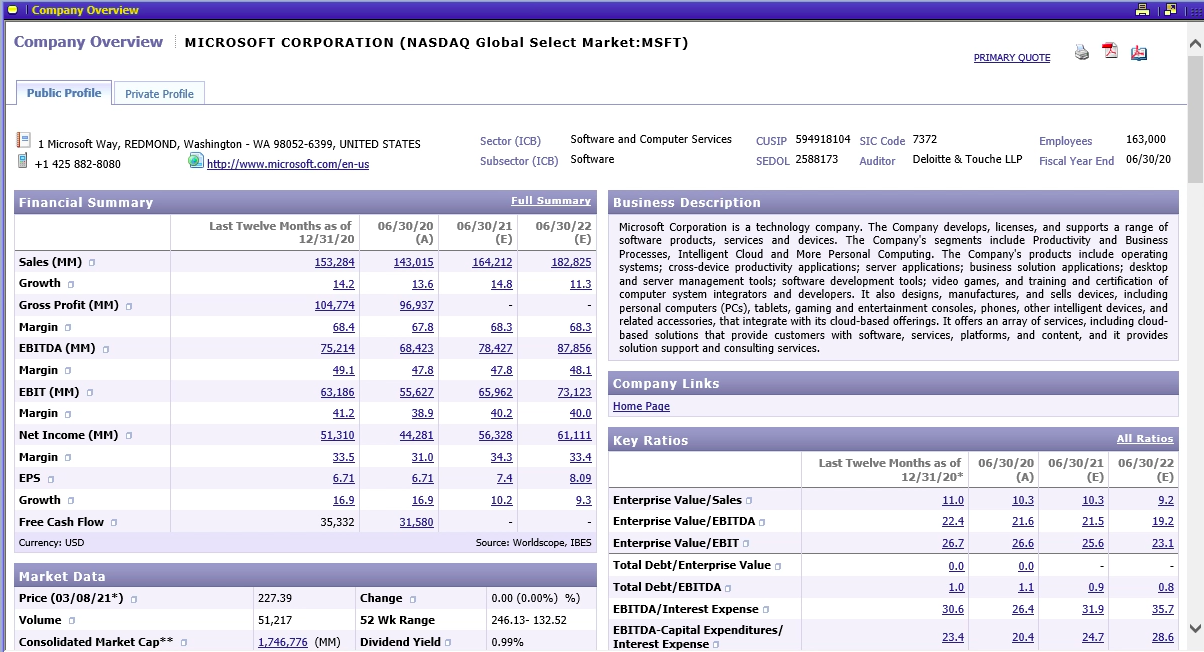
Task: Switch to the Private Profile tab
Action: tap(159, 94)
